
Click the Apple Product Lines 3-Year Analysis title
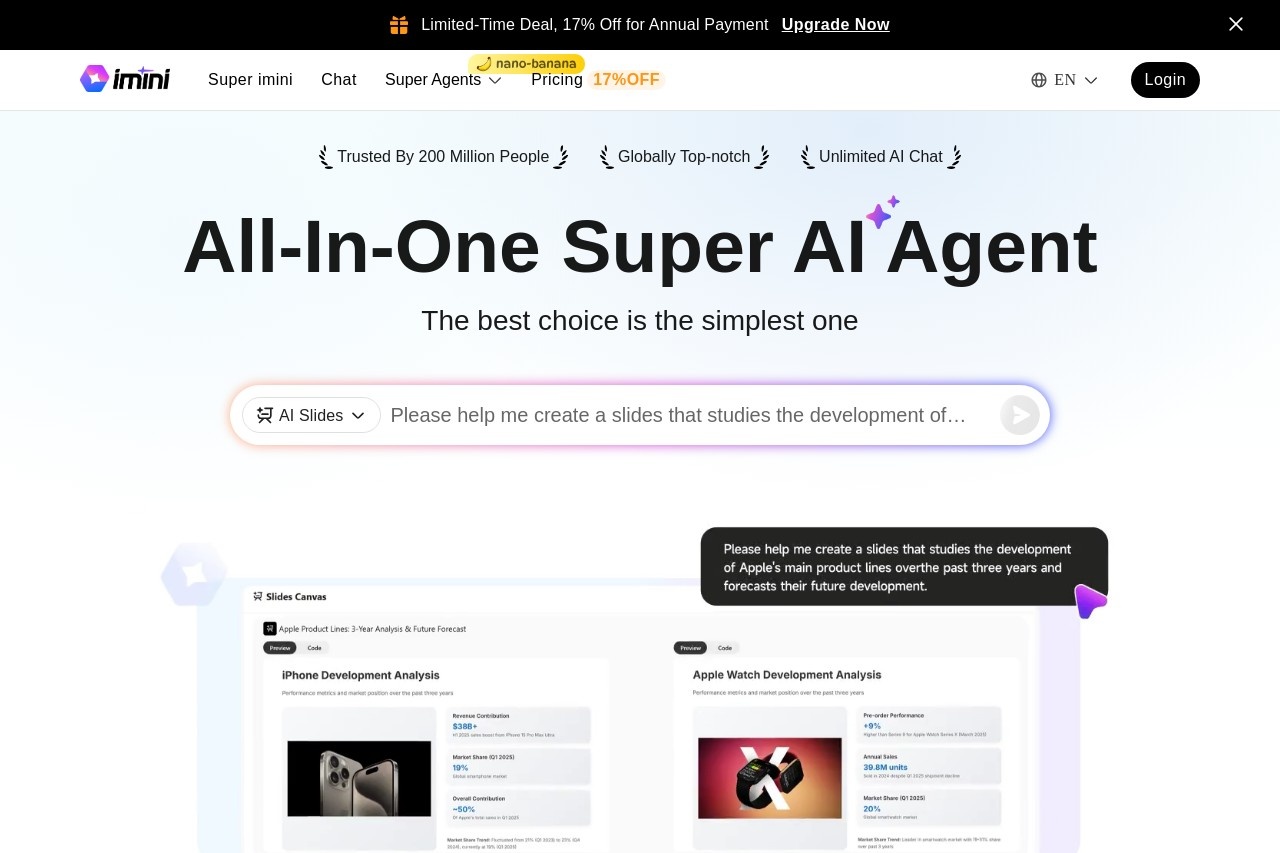[x=372, y=629]
